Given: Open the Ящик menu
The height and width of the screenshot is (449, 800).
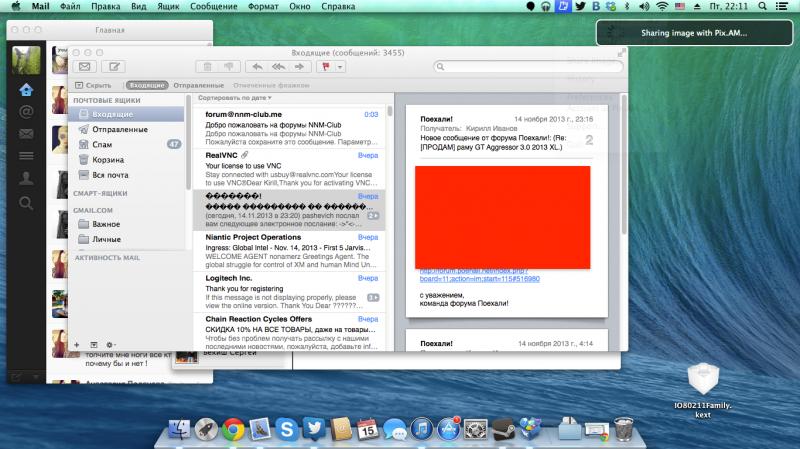Looking at the screenshot, I should [x=168, y=7].
